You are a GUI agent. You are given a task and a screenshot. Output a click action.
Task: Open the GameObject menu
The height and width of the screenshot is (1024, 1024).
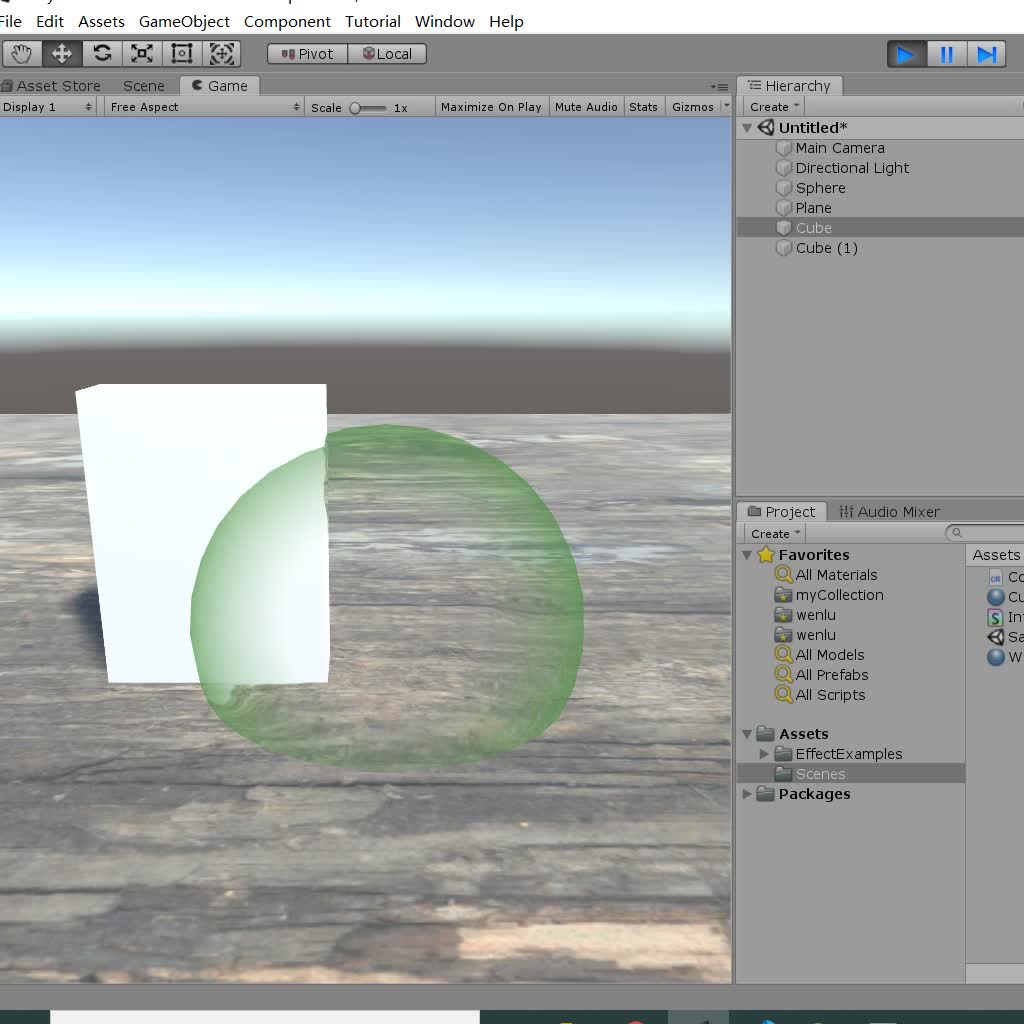click(x=184, y=21)
